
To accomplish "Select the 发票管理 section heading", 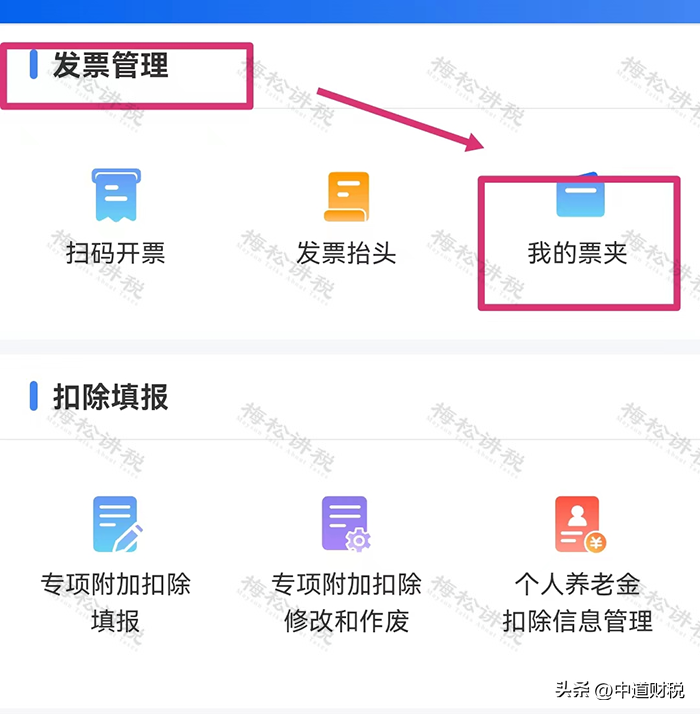I will coord(111,65).
